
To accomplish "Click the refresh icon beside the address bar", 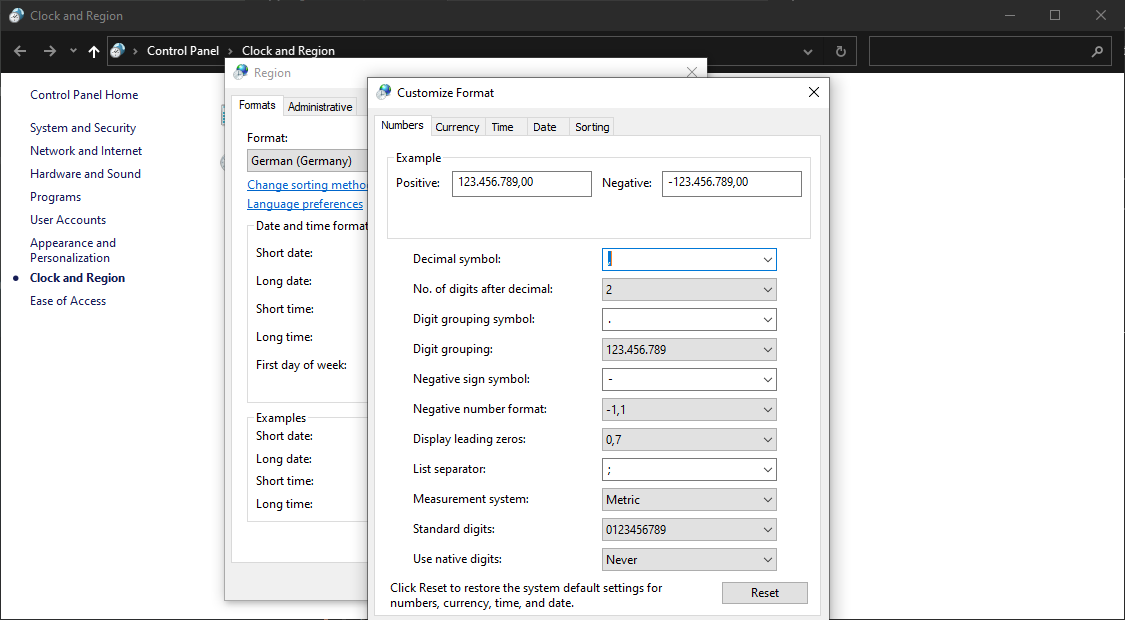I will (840, 51).
